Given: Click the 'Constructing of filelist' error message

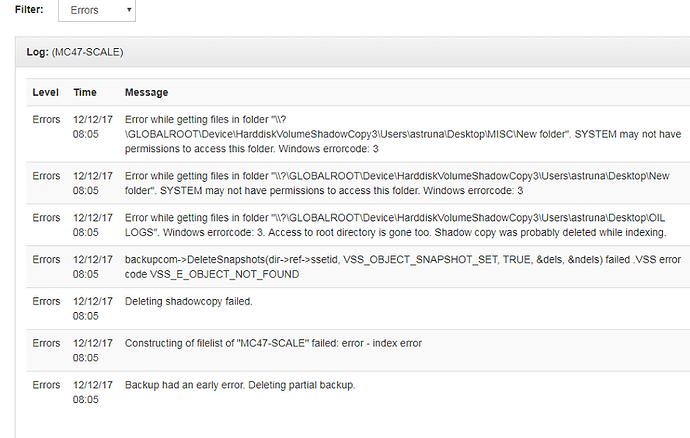Looking at the screenshot, I should 273,343.
